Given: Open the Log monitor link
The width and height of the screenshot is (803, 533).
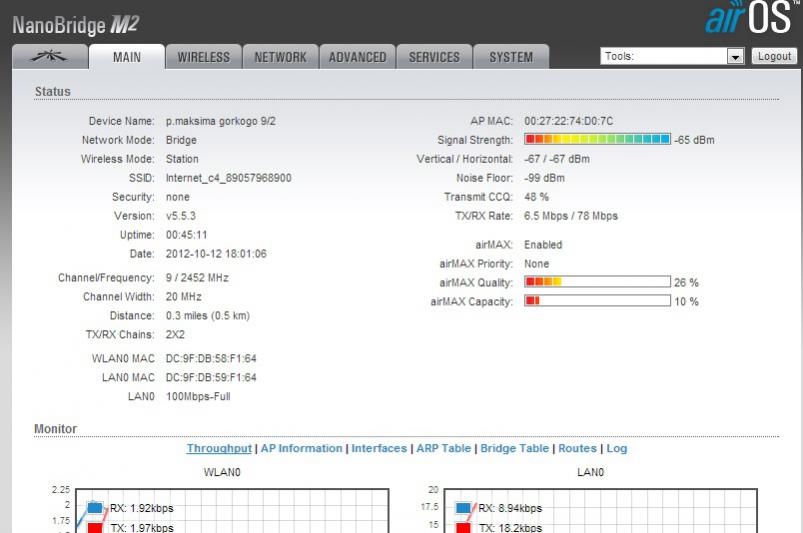Looking at the screenshot, I should pos(617,448).
